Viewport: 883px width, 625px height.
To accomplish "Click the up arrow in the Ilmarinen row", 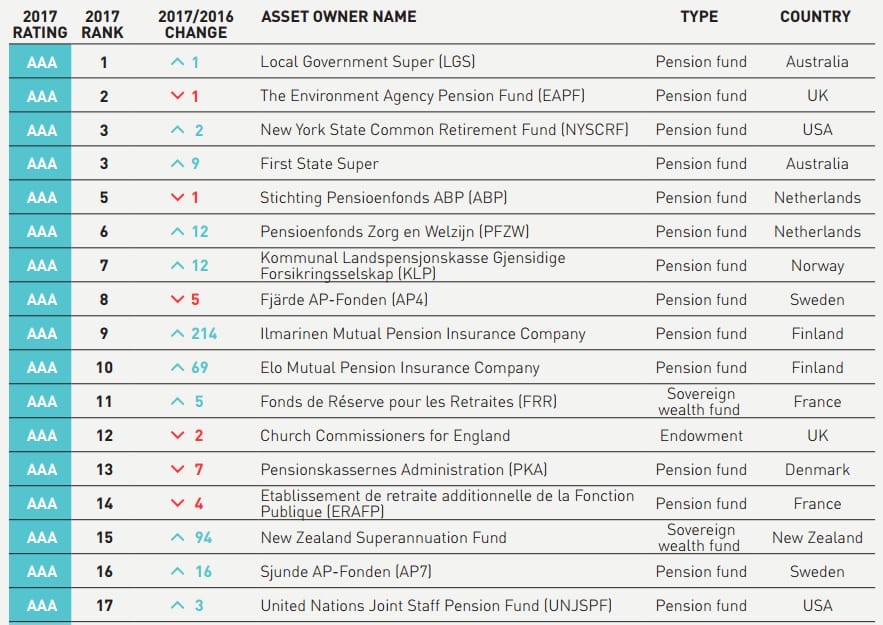I will (x=178, y=334).
